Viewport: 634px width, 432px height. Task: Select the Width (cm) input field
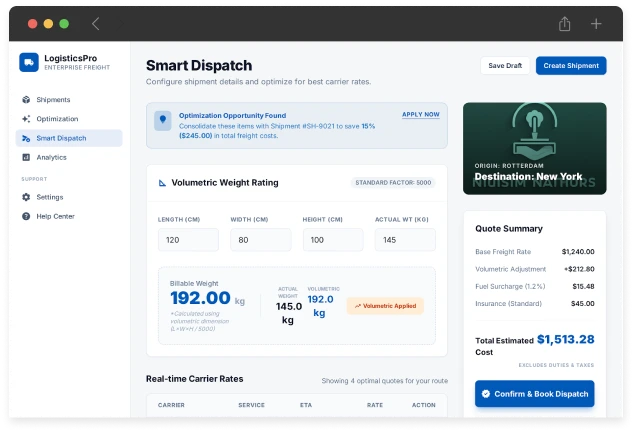tap(260, 240)
